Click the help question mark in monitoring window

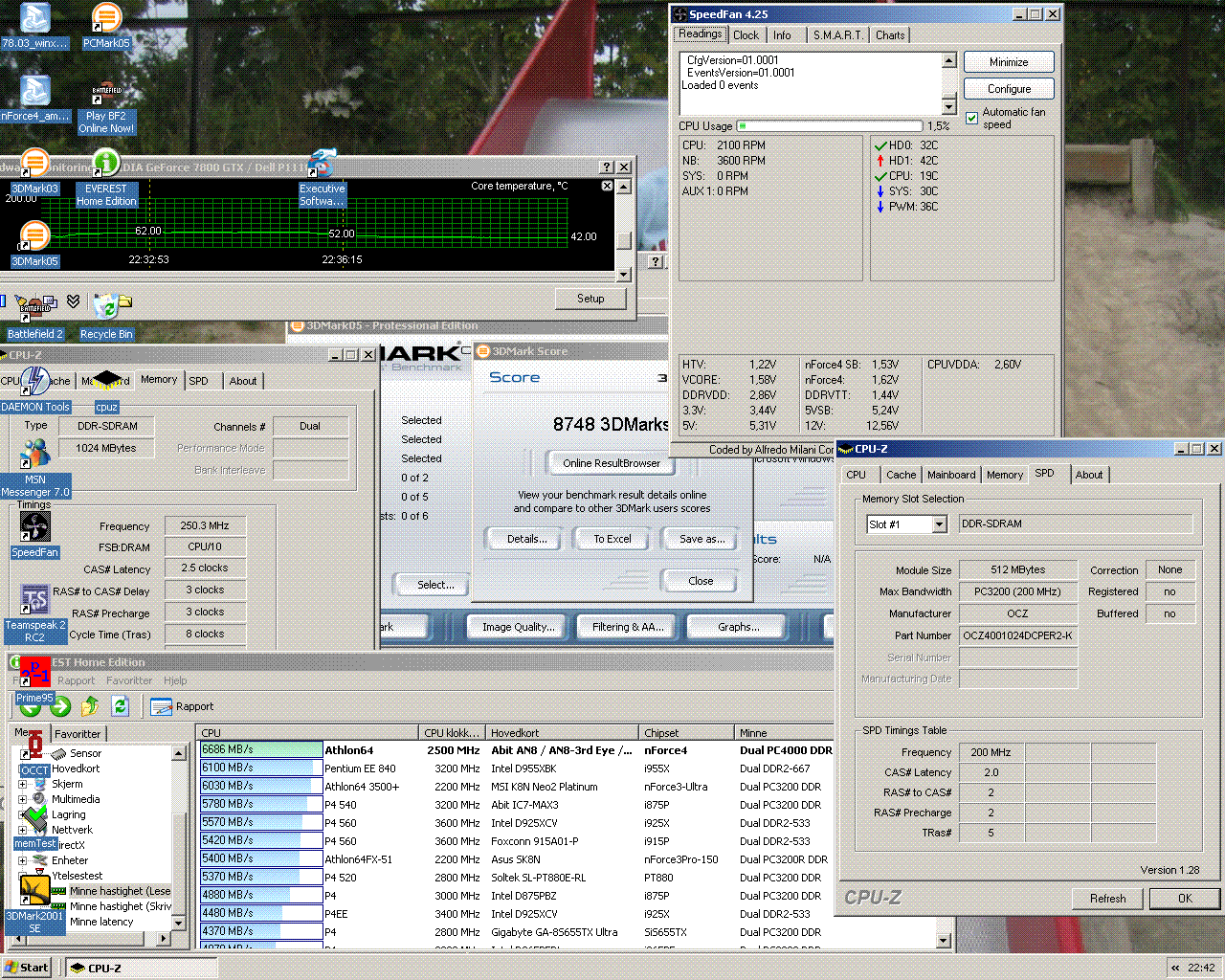[x=607, y=167]
